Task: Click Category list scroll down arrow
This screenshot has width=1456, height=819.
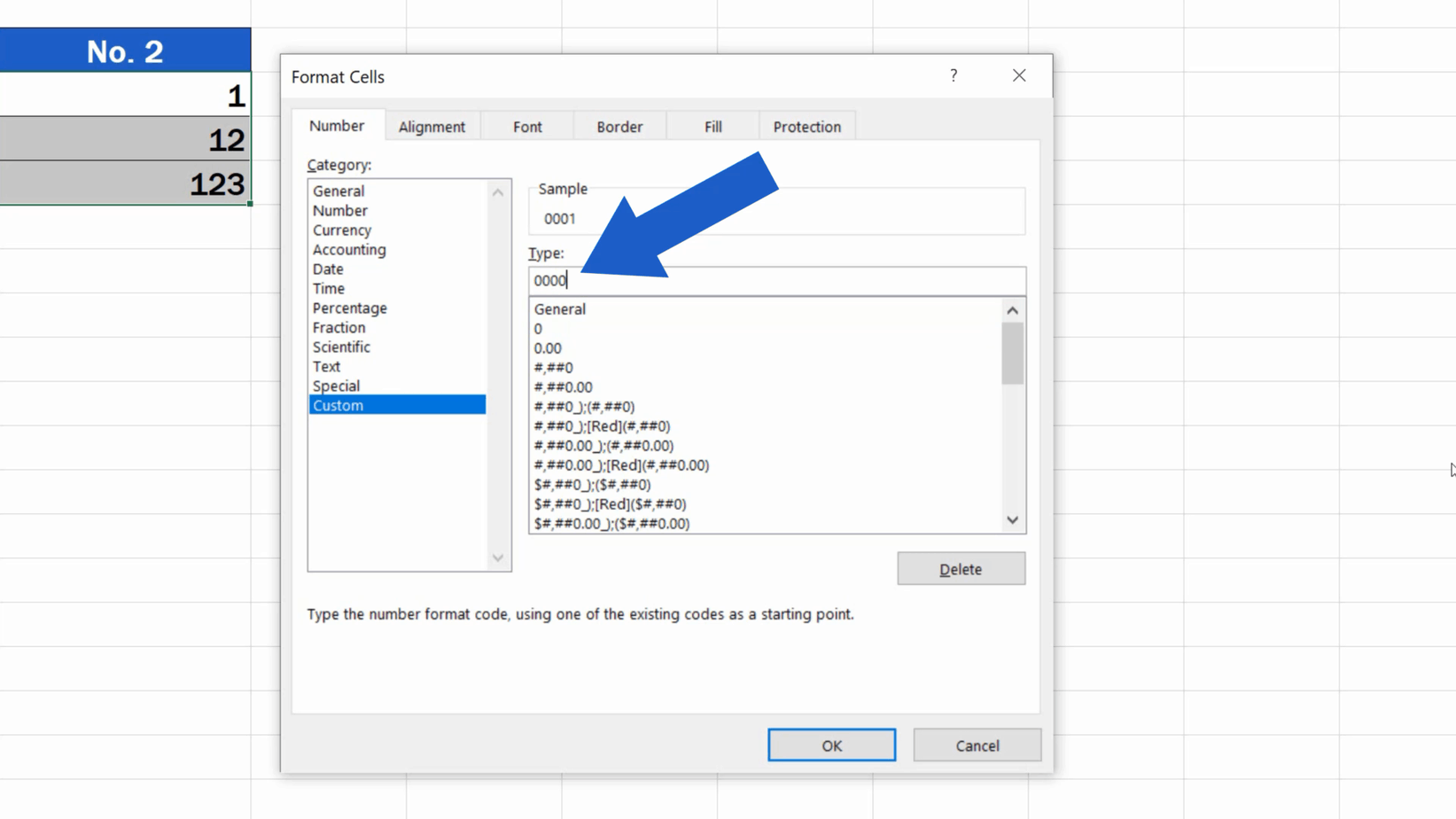Action: click(x=498, y=558)
